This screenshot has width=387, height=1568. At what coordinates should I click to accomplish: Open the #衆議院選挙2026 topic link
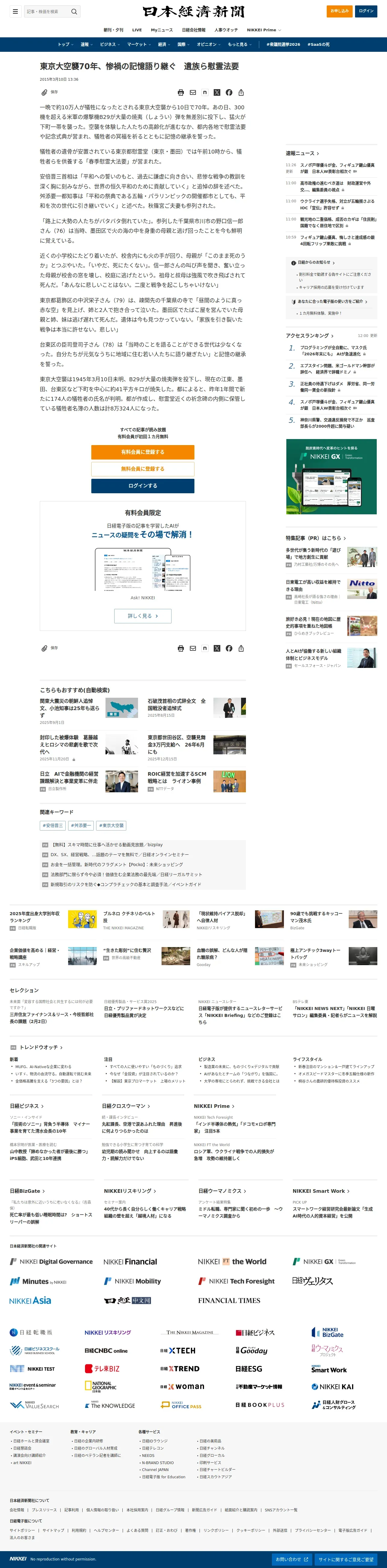tap(283, 45)
